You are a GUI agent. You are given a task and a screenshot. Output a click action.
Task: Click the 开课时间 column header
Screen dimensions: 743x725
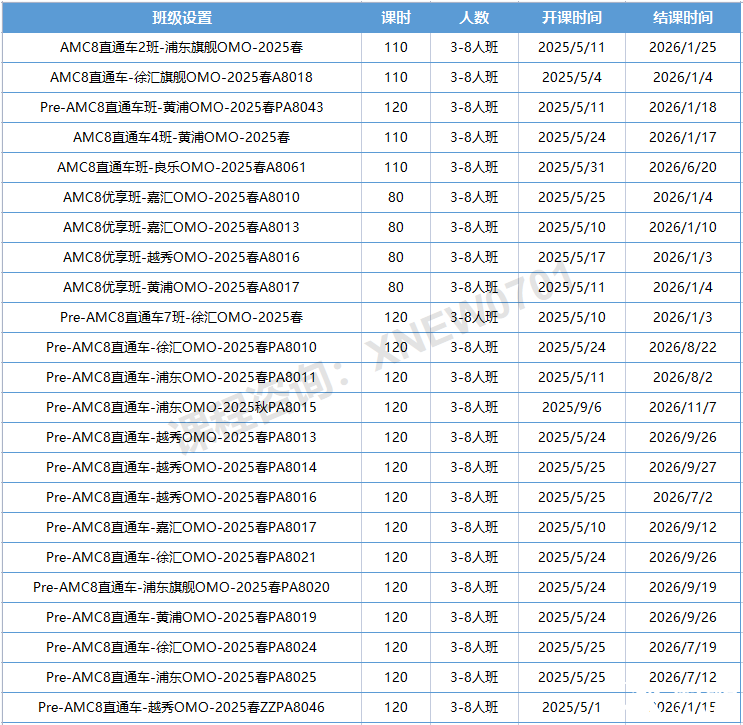[x=571, y=18]
